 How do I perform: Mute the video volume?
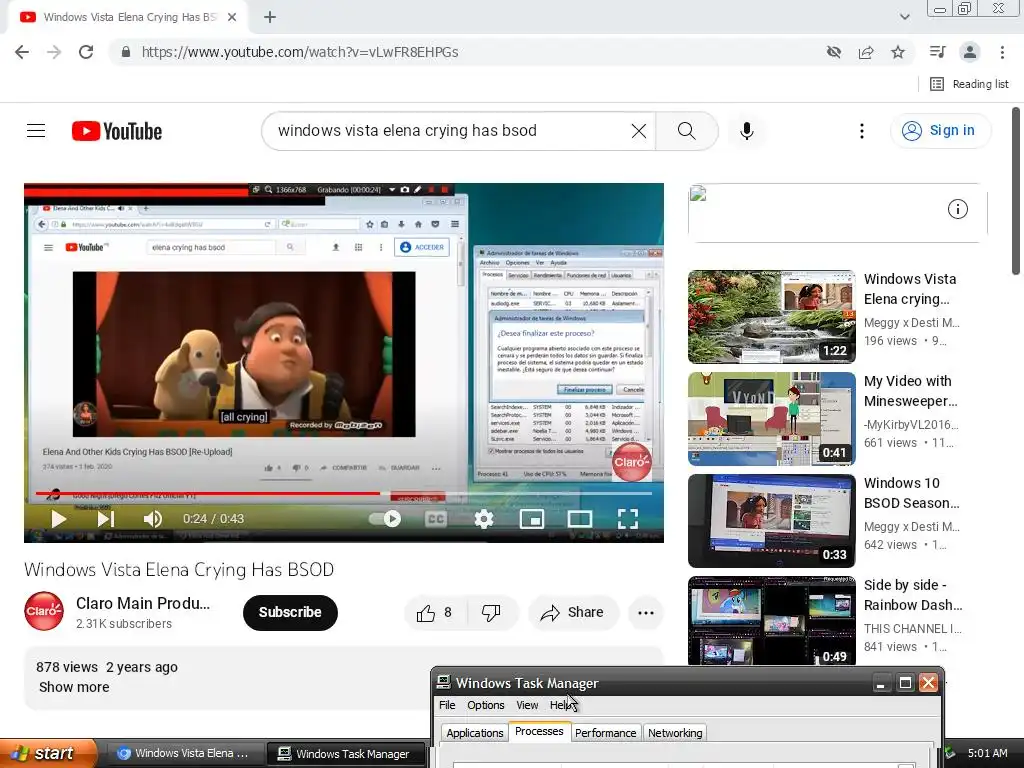point(152,519)
